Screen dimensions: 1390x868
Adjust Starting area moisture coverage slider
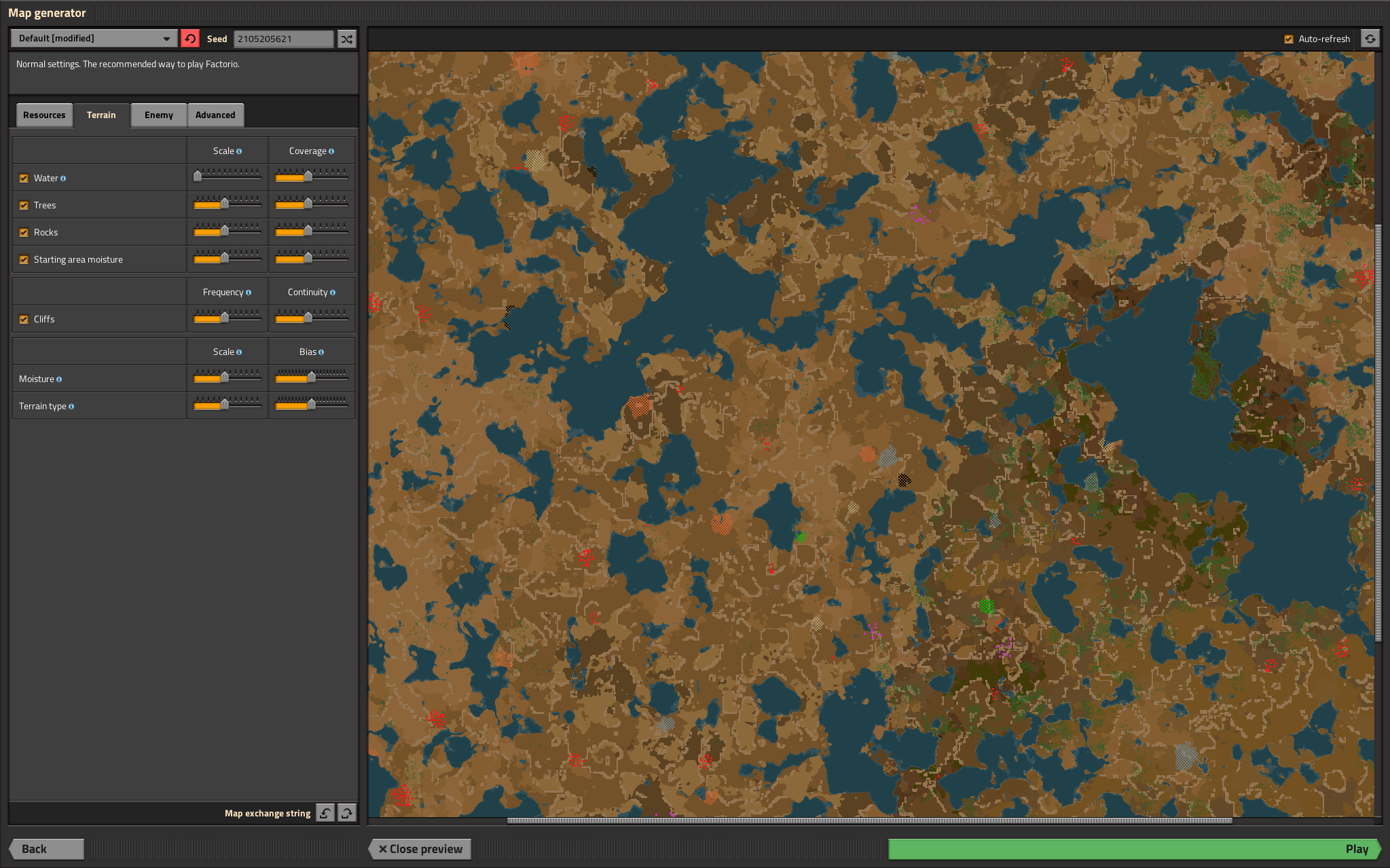coord(312,258)
